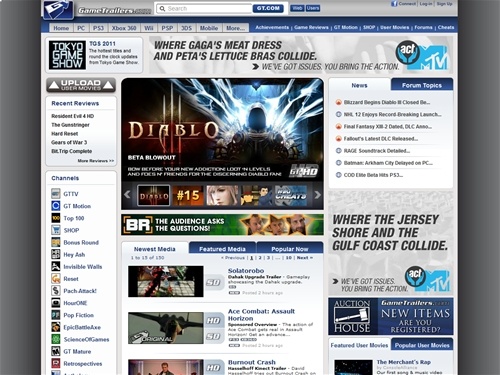Open the Gears of War 3 review
This screenshot has width=500, height=375.
[x=69, y=142]
